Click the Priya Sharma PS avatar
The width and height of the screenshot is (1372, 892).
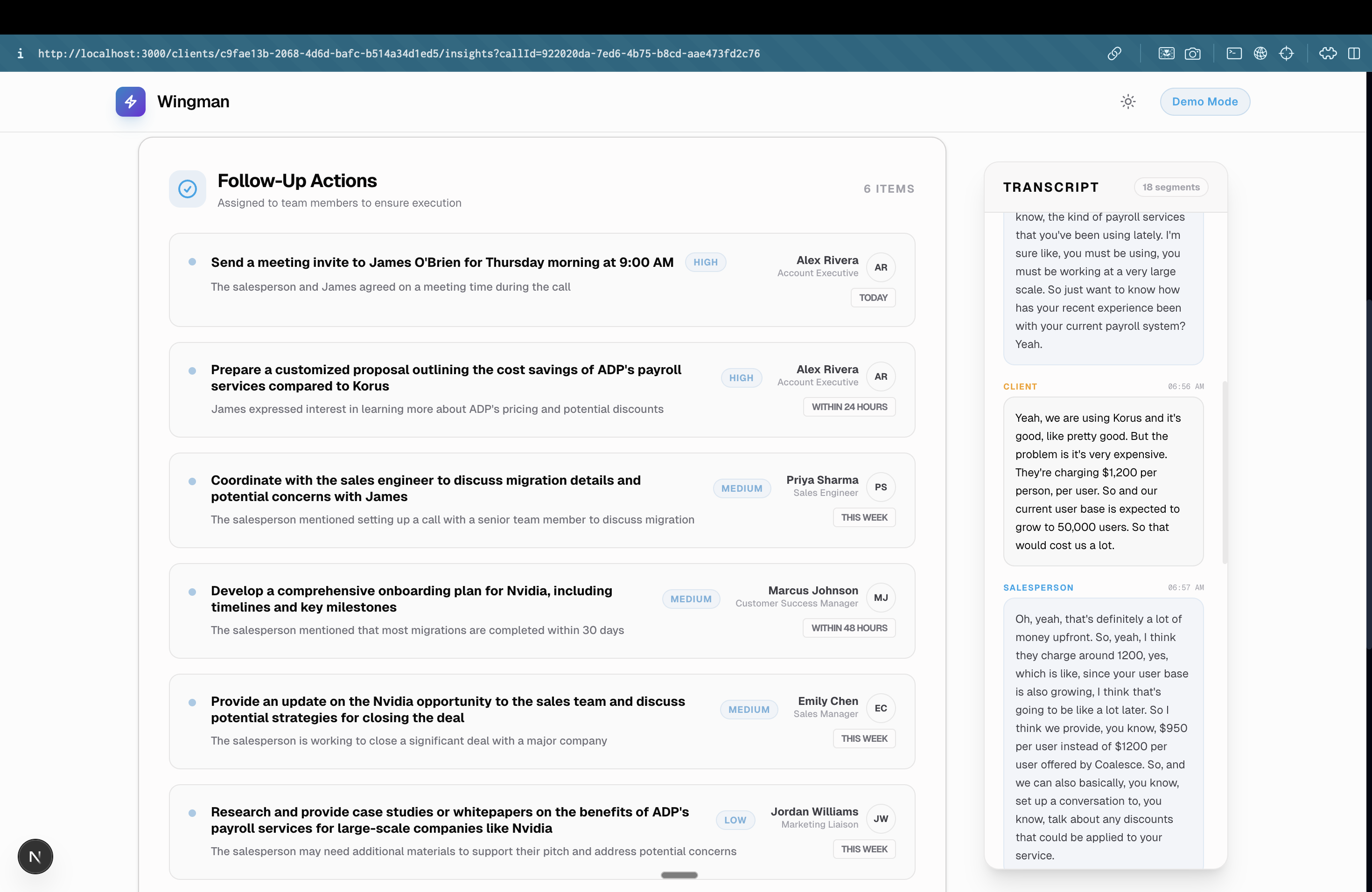[x=880, y=487]
